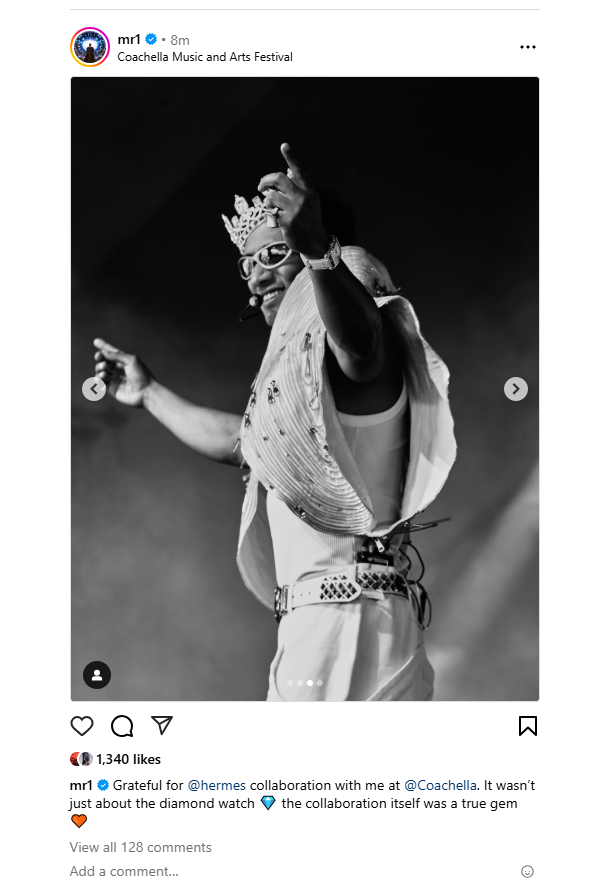The width and height of the screenshot is (592, 879).
Task: Open the three-dot more options menu
Action: point(528,47)
